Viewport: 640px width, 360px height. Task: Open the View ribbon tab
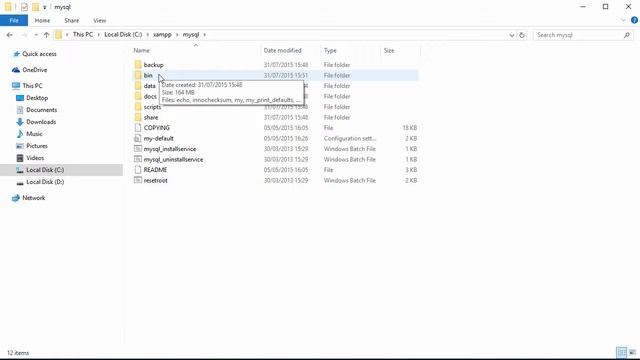point(100,20)
